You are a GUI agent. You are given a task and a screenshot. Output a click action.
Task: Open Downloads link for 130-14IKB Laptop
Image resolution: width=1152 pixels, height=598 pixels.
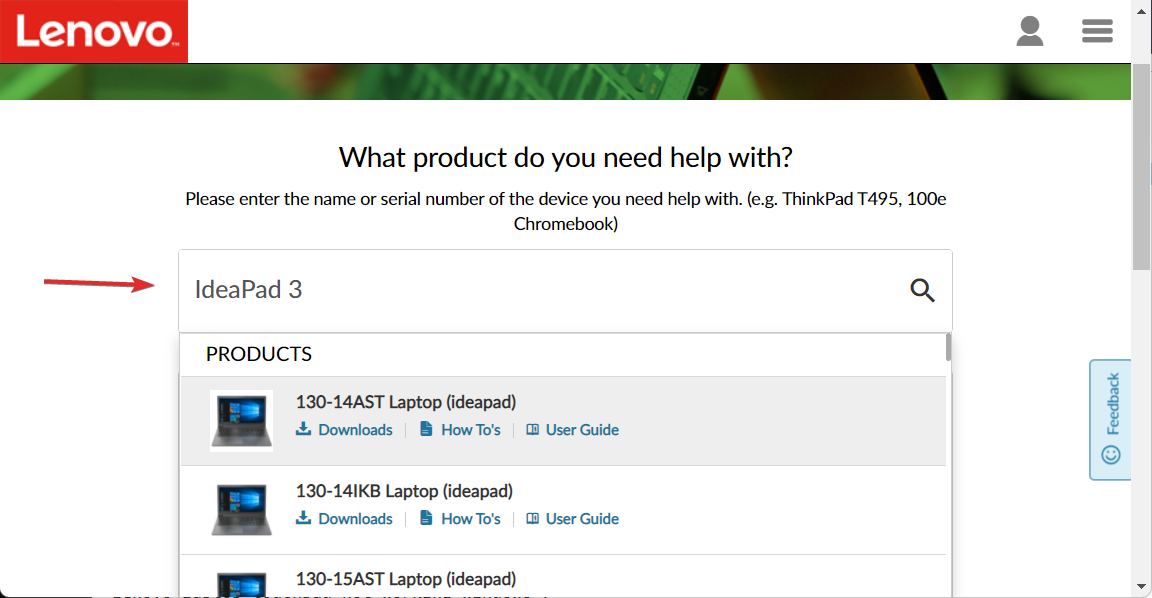coord(355,519)
